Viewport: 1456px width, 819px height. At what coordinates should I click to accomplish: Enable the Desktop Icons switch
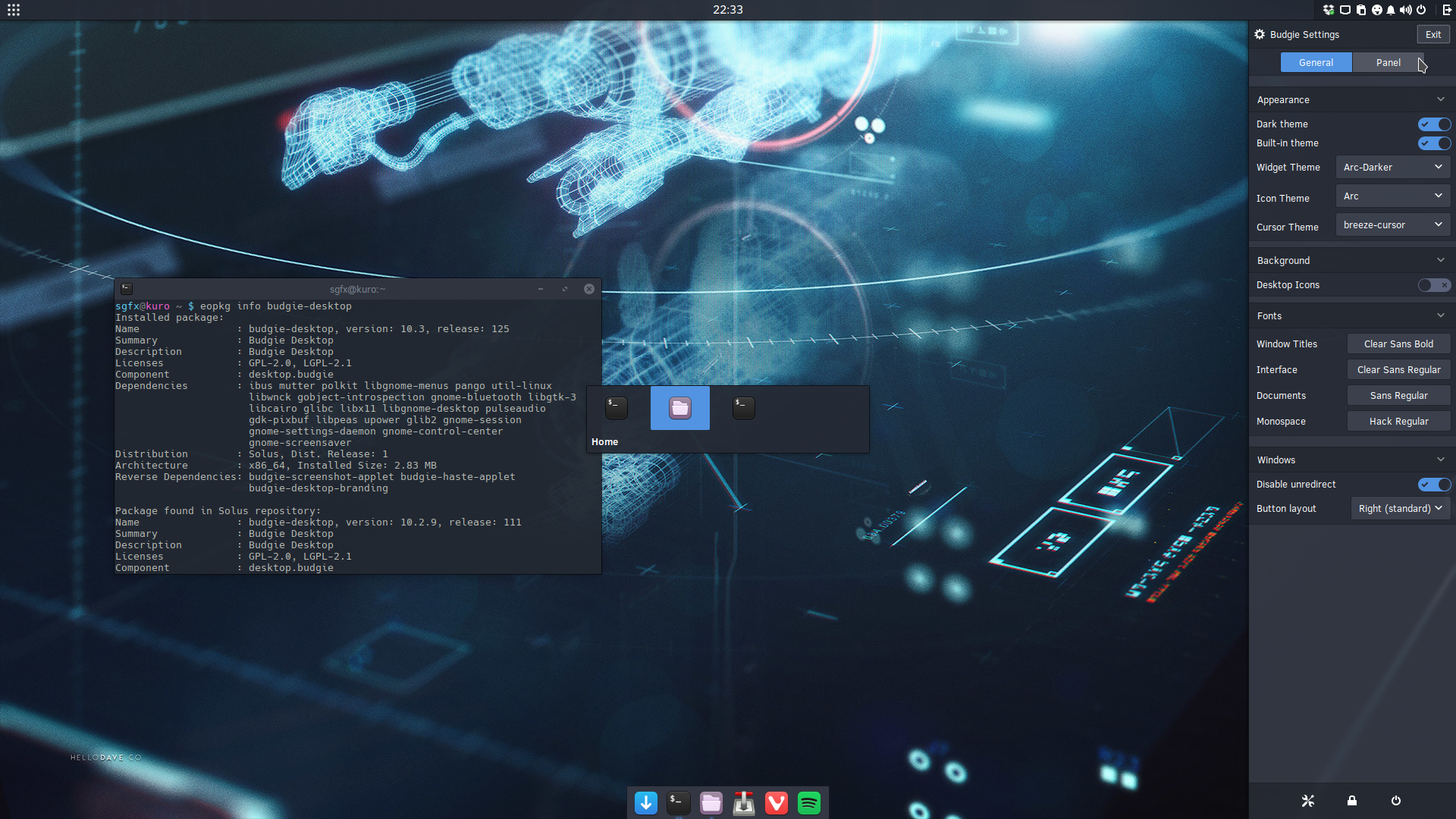[1434, 285]
